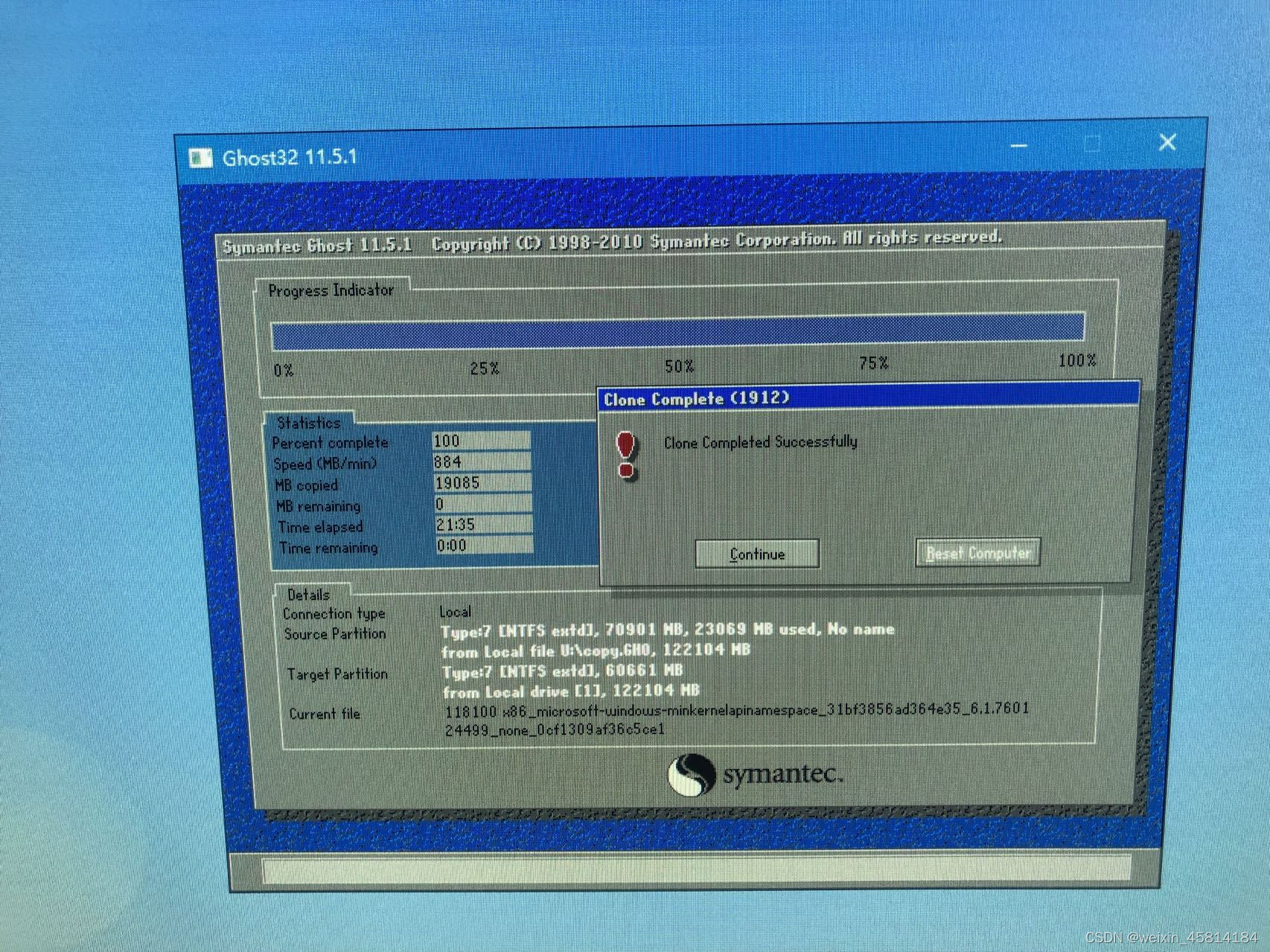Click the Symantec logo
This screenshot has height=952, width=1270.
click(754, 775)
